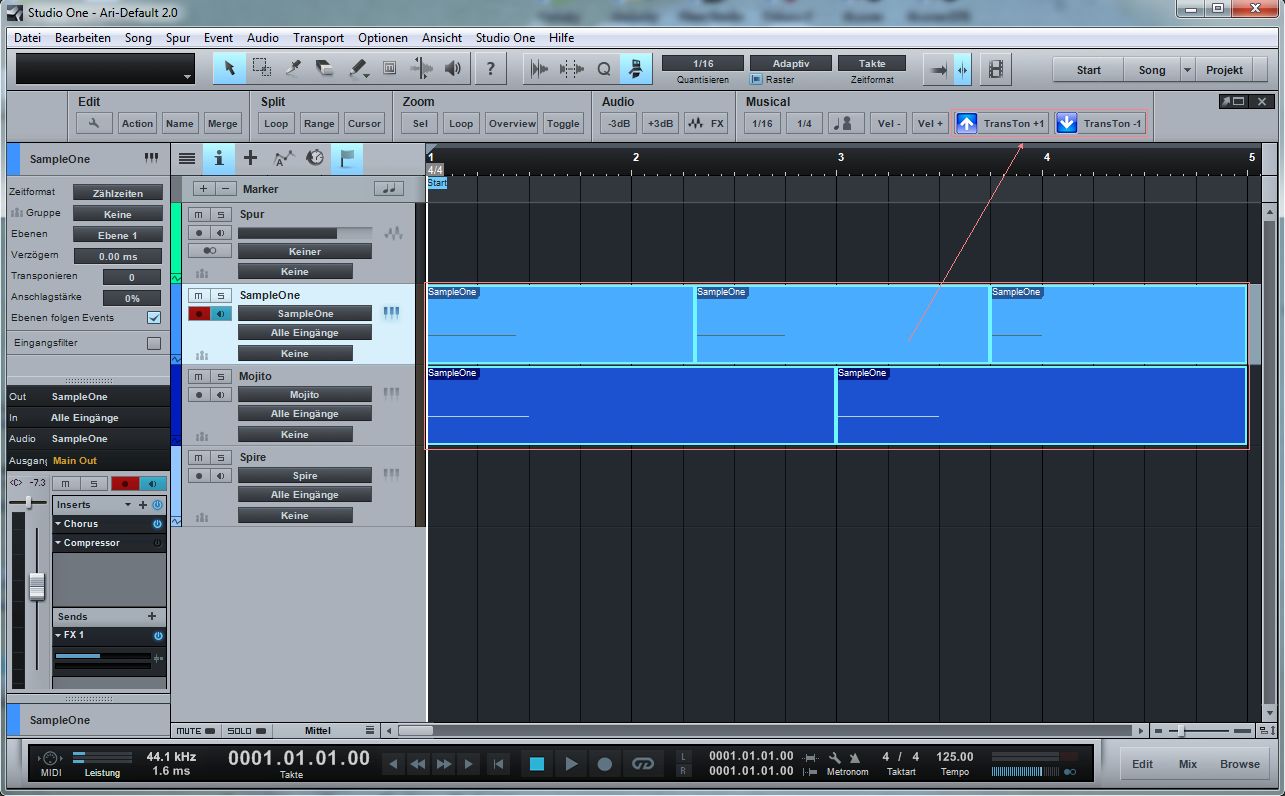Image resolution: width=1285 pixels, height=796 pixels.
Task: Click the Quantize Q icon
Action: (604, 68)
